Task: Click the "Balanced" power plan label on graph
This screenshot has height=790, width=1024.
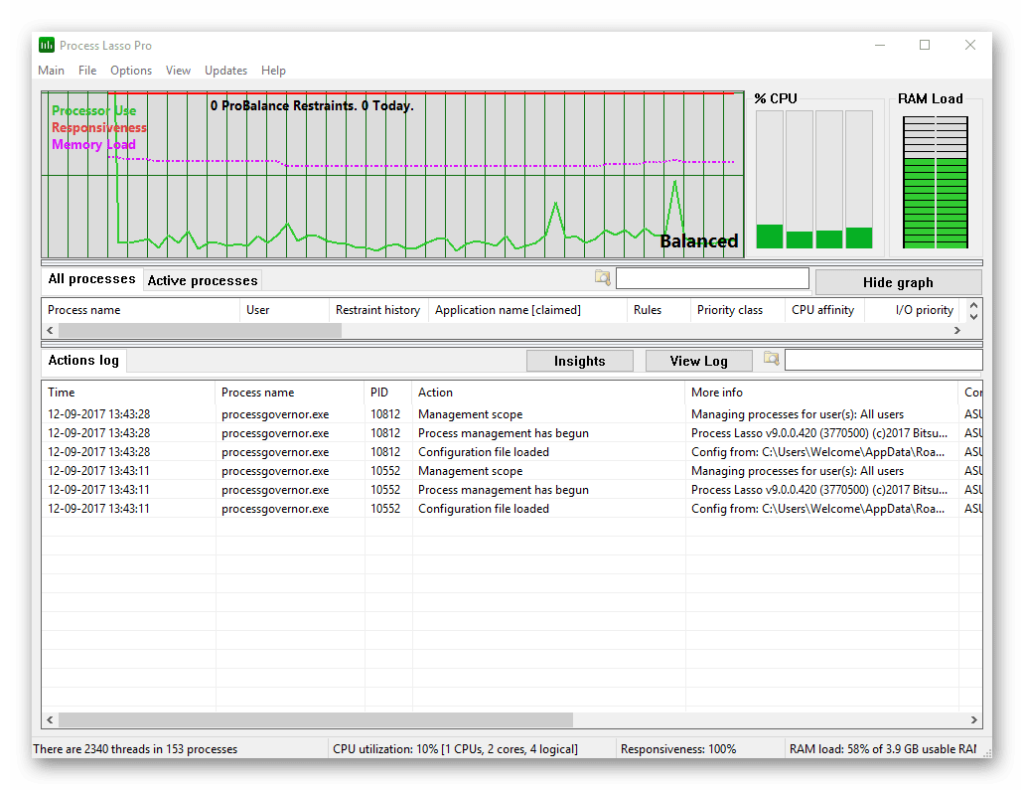Action: [x=699, y=242]
